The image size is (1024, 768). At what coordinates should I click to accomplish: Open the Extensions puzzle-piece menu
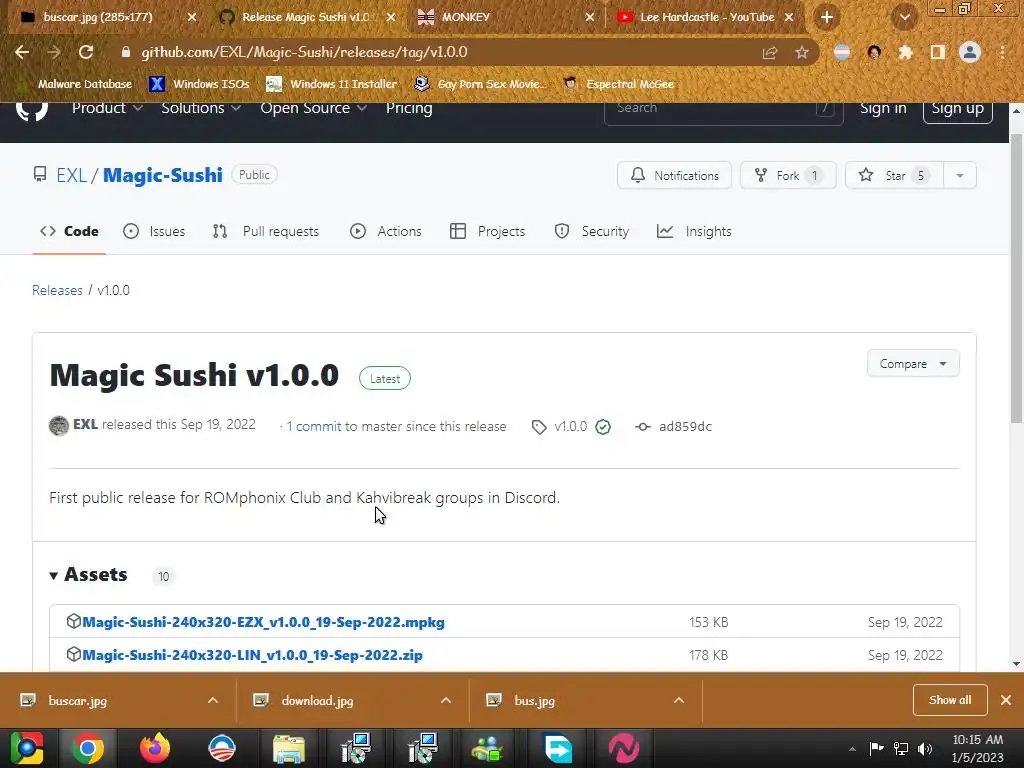pyautogui.click(x=905, y=52)
